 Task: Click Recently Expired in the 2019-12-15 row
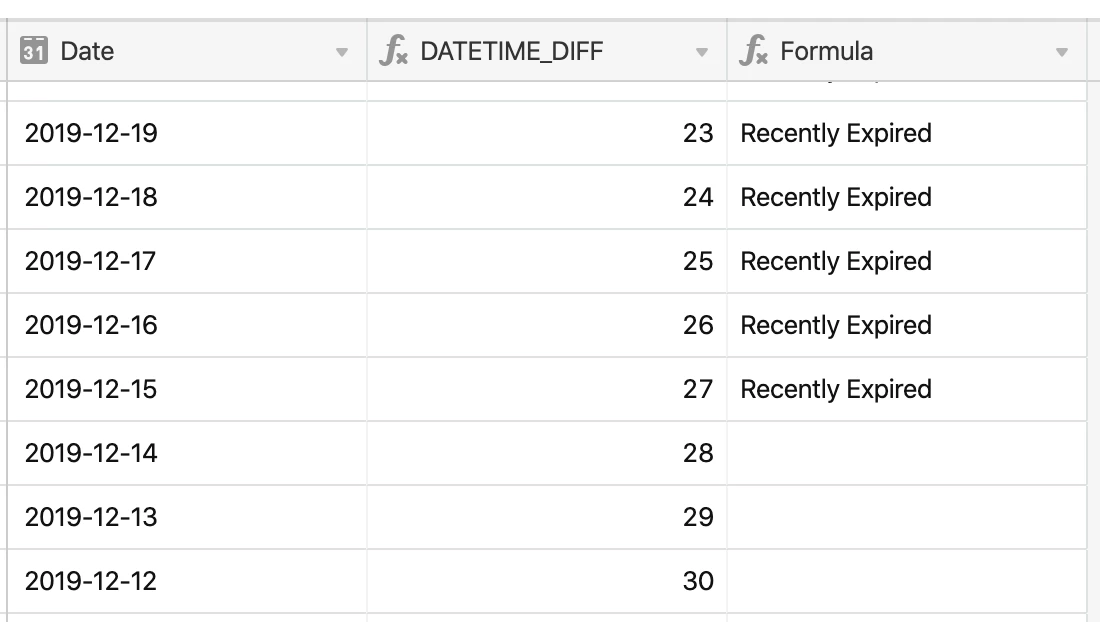pos(836,389)
